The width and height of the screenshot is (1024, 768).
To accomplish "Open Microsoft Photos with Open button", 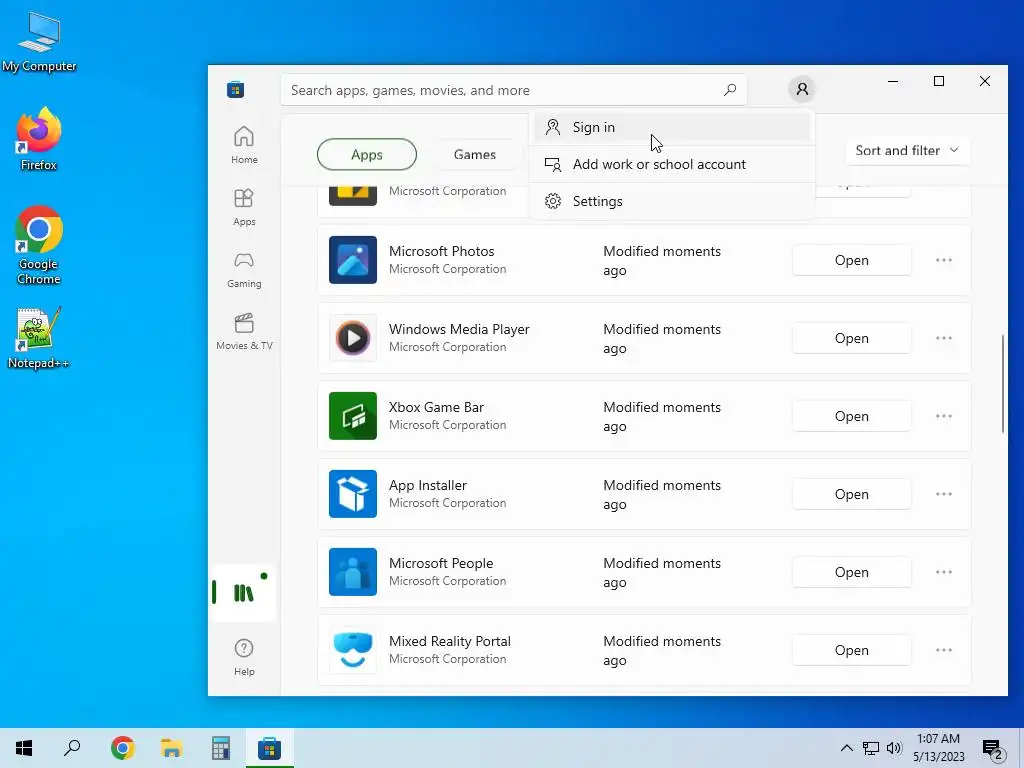I will pyautogui.click(x=852, y=260).
